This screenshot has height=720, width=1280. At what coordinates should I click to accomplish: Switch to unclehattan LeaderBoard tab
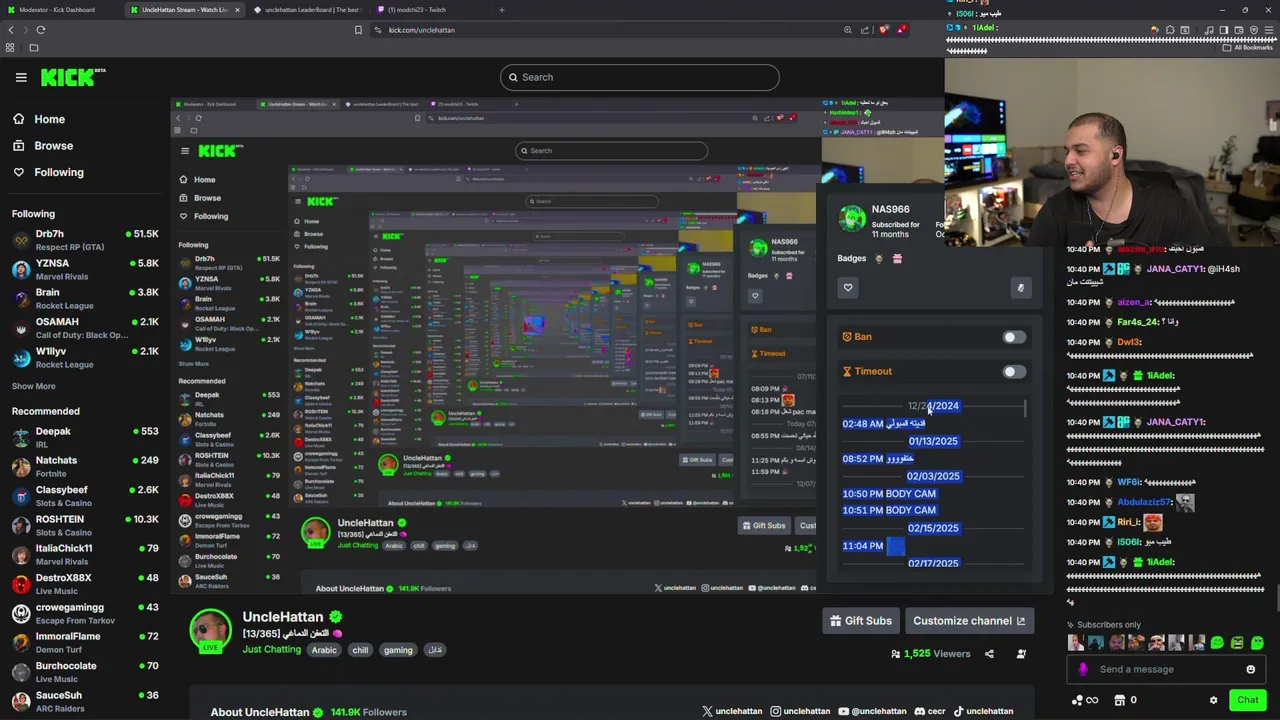click(x=309, y=10)
